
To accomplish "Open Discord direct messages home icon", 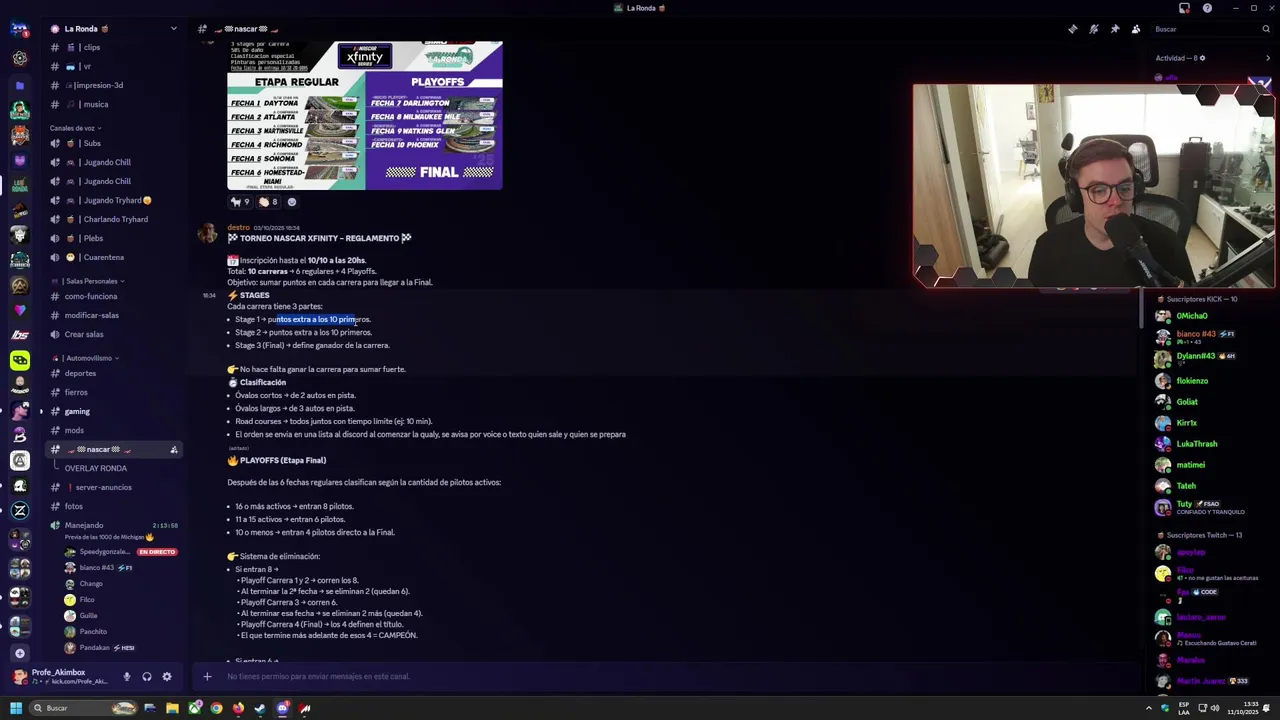I will pyautogui.click(x=20, y=29).
